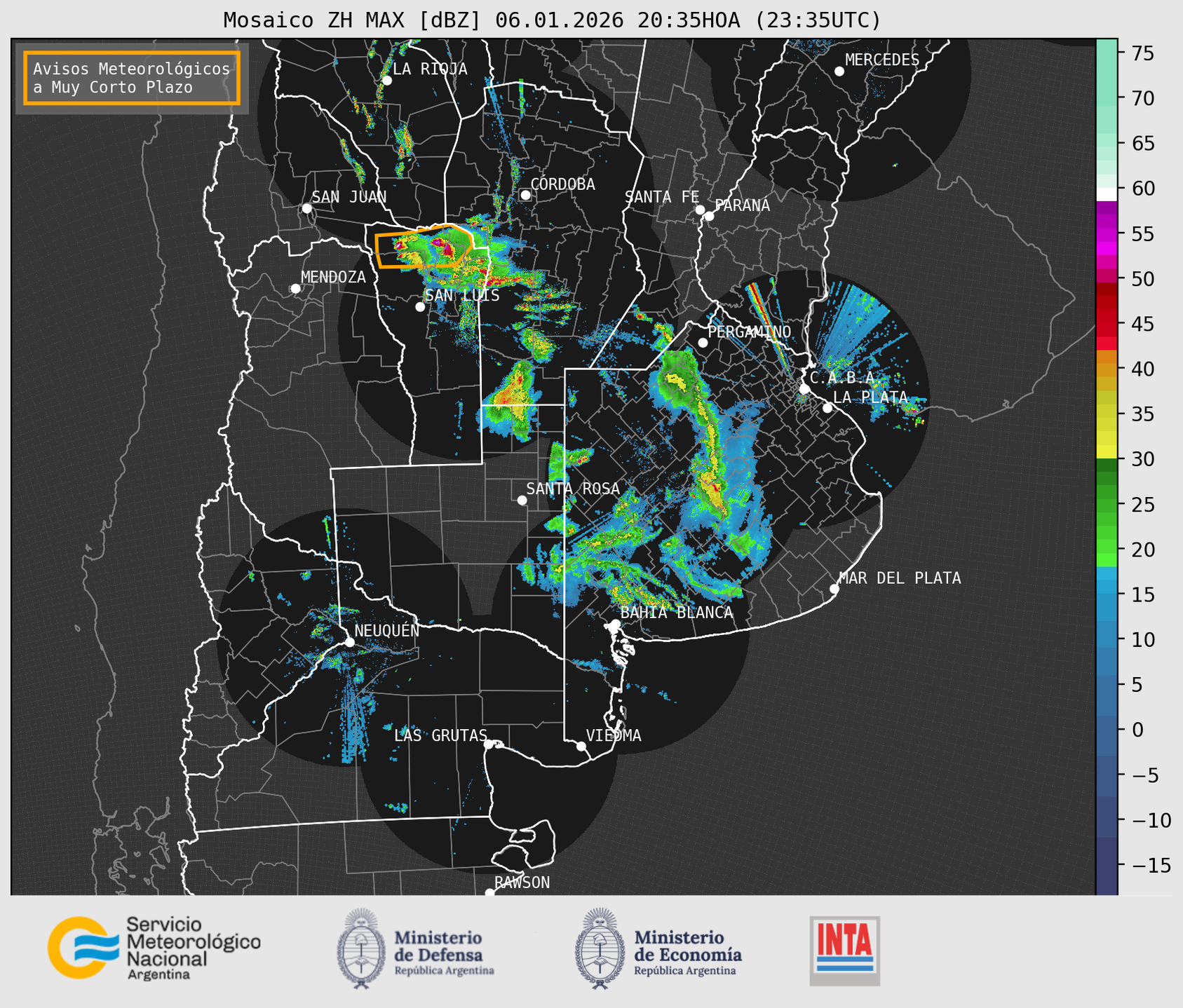This screenshot has width=1183, height=1008.
Task: Click the Neuquén city marker dot
Action: tap(349, 642)
